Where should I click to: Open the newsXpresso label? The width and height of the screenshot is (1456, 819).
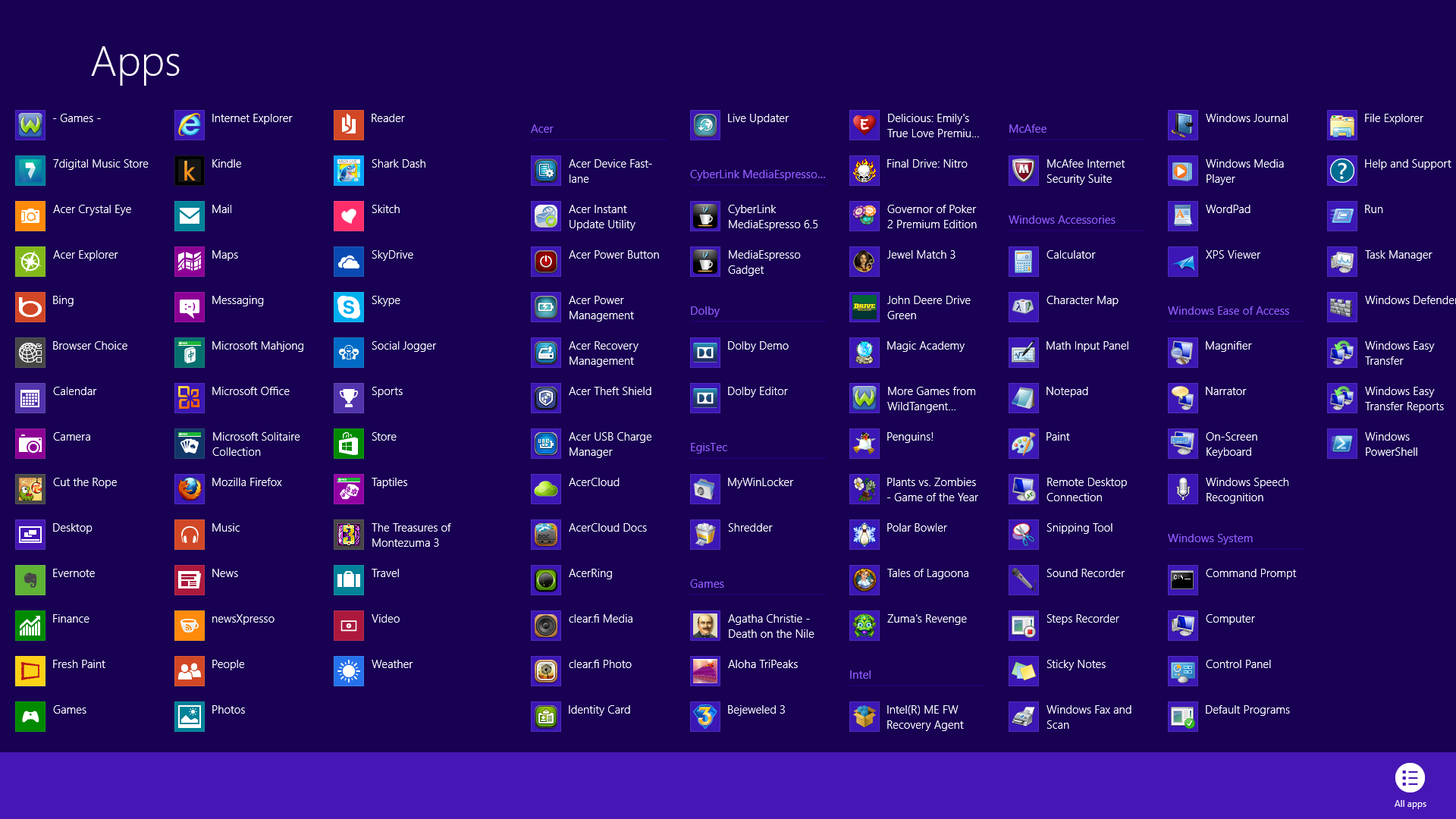pos(243,619)
